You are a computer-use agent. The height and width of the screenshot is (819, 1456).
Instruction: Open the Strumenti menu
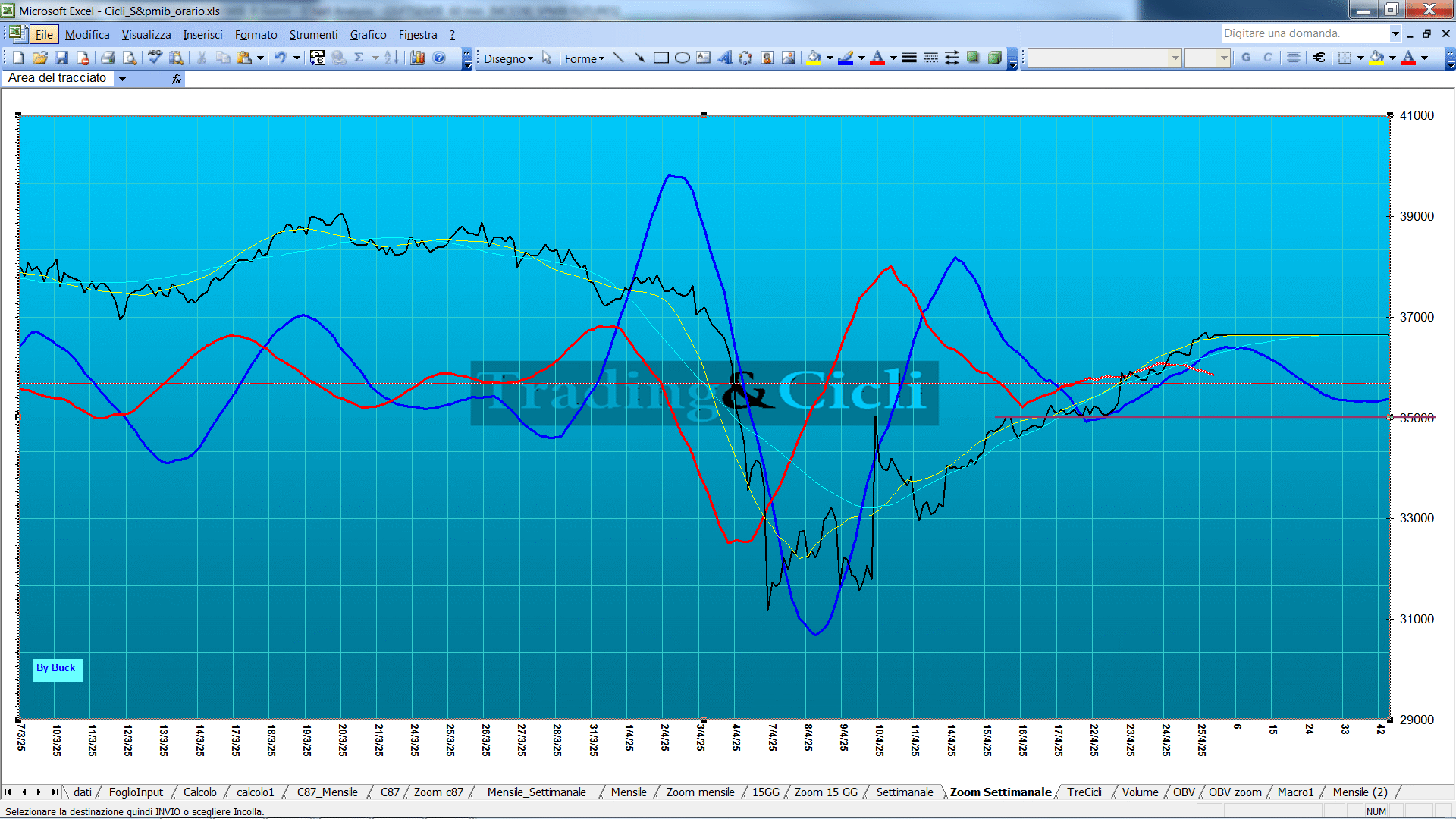click(313, 34)
